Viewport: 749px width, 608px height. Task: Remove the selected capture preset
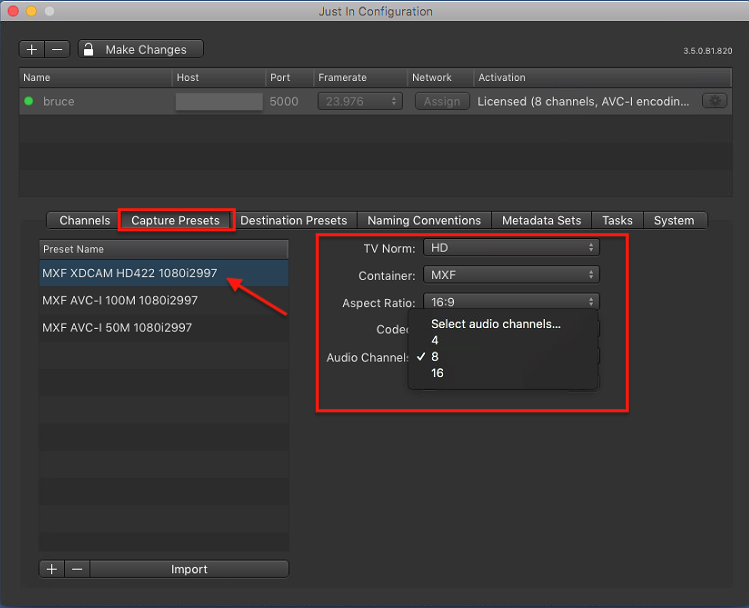click(77, 569)
